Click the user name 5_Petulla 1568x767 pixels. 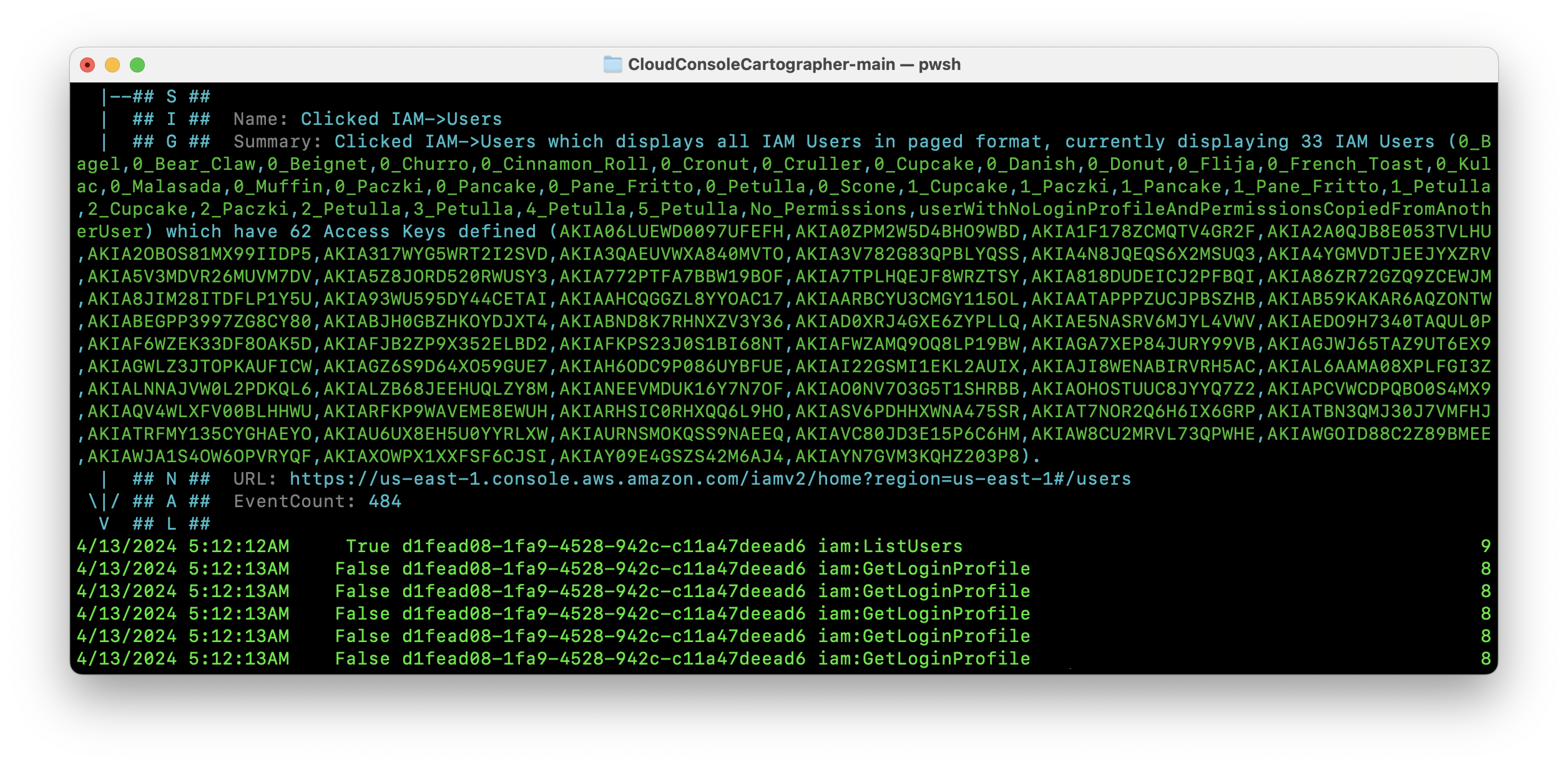coord(688,209)
